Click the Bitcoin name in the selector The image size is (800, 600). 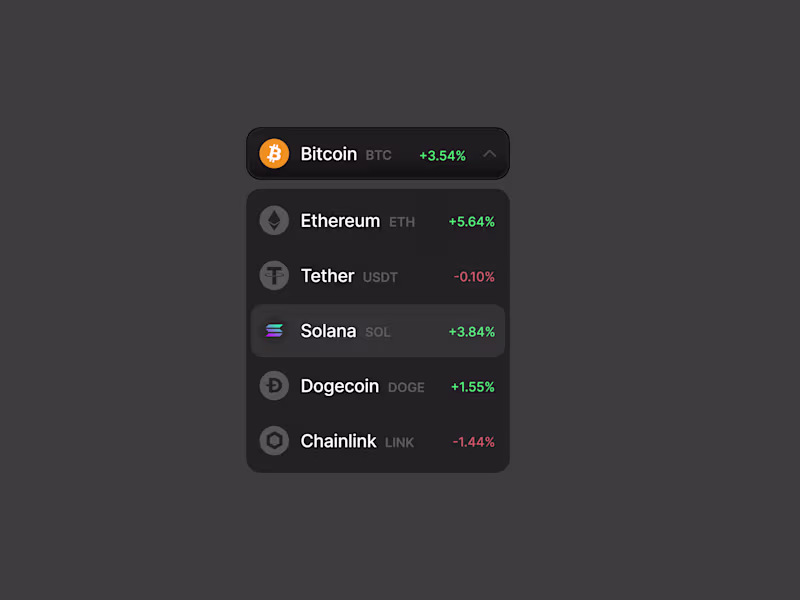(x=328, y=154)
